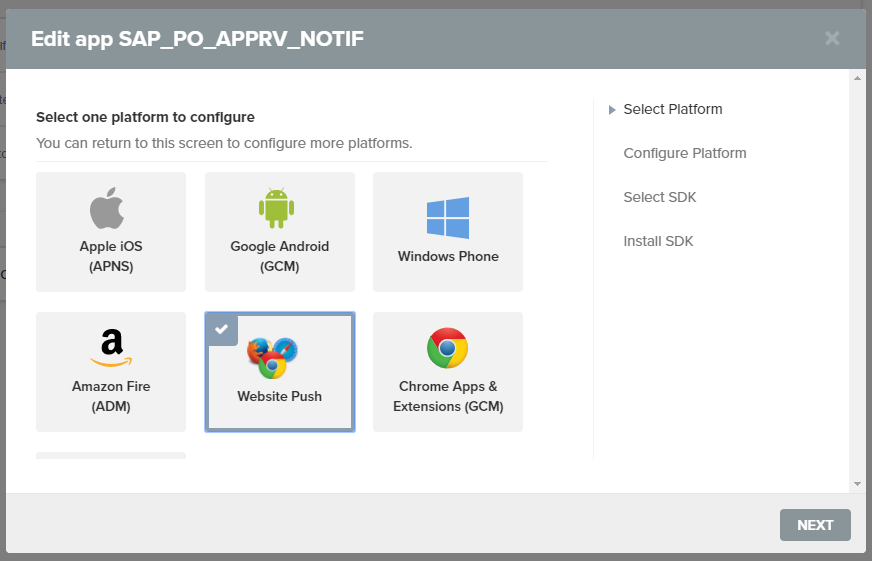Click the NEXT button
This screenshot has height=561, width=872.
[x=815, y=525]
